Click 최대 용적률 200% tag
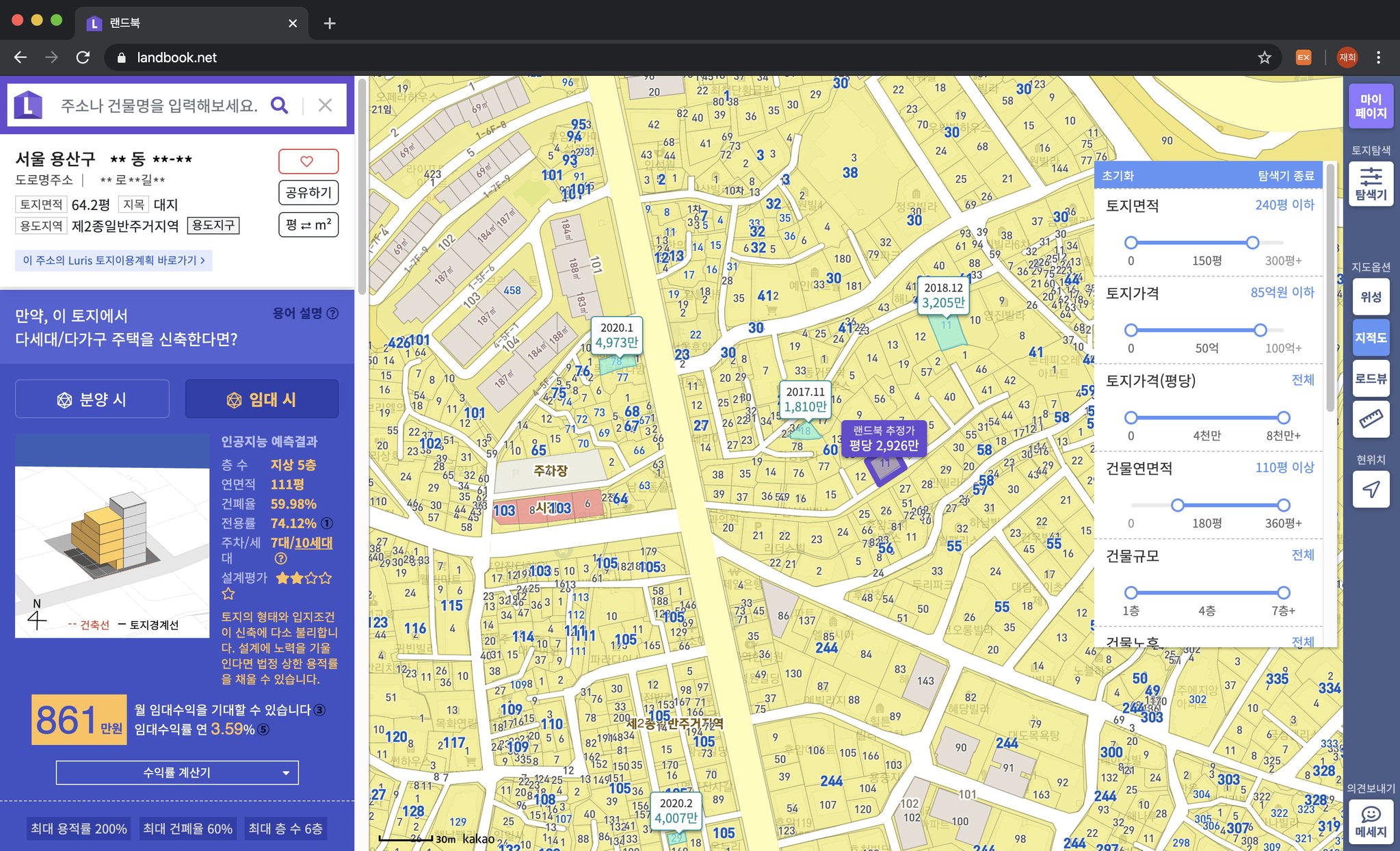Viewport: 1400px width, 851px height. pyautogui.click(x=79, y=828)
